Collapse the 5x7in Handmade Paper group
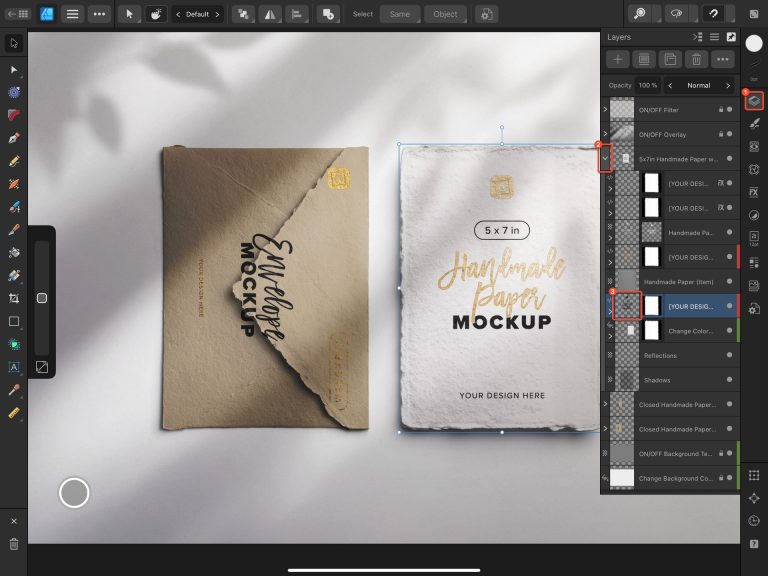This screenshot has height=576, width=768. coord(605,158)
